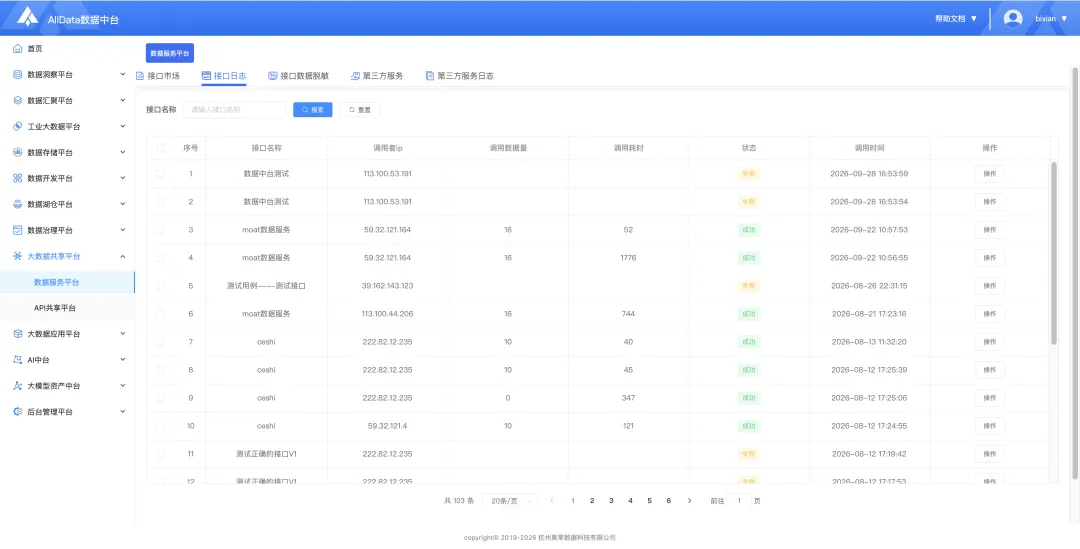
Task: Check the row 1 数据中台测试 checkbox
Action: [x=160, y=174]
